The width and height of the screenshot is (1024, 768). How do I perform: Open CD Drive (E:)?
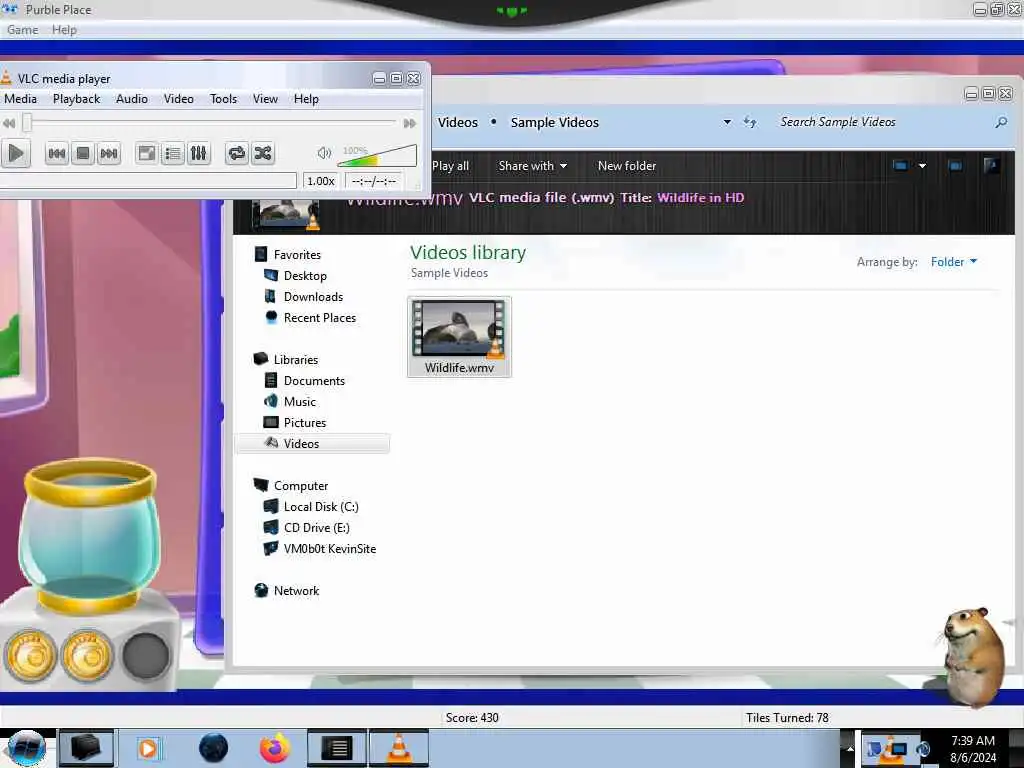pos(317,528)
